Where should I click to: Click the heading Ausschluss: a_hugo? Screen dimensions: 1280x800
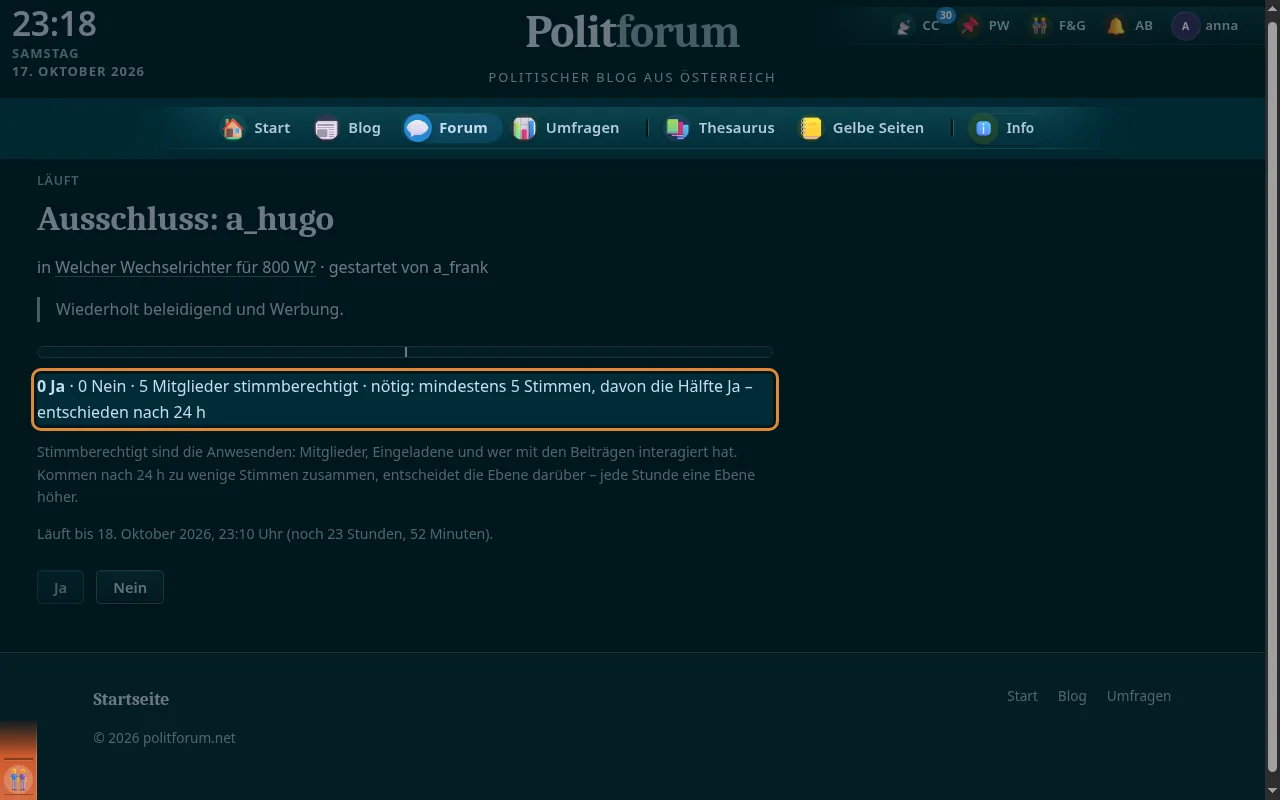185,219
